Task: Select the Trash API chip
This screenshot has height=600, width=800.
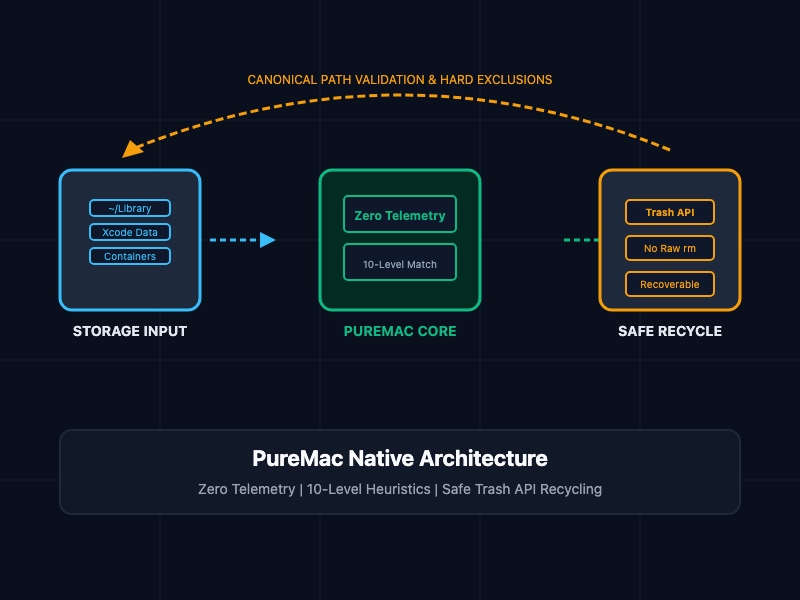Action: pos(670,212)
